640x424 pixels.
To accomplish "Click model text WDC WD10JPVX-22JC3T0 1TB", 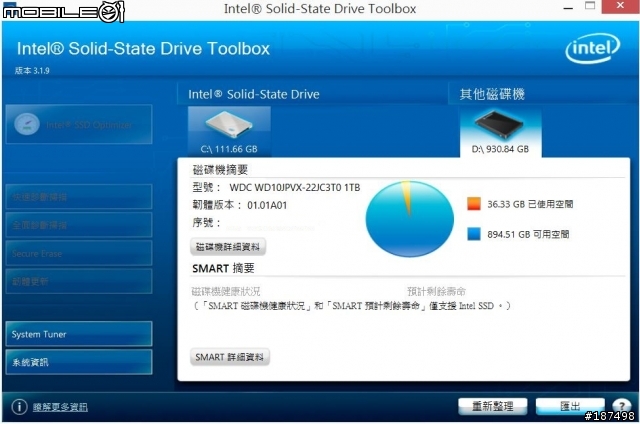I will point(295,188).
